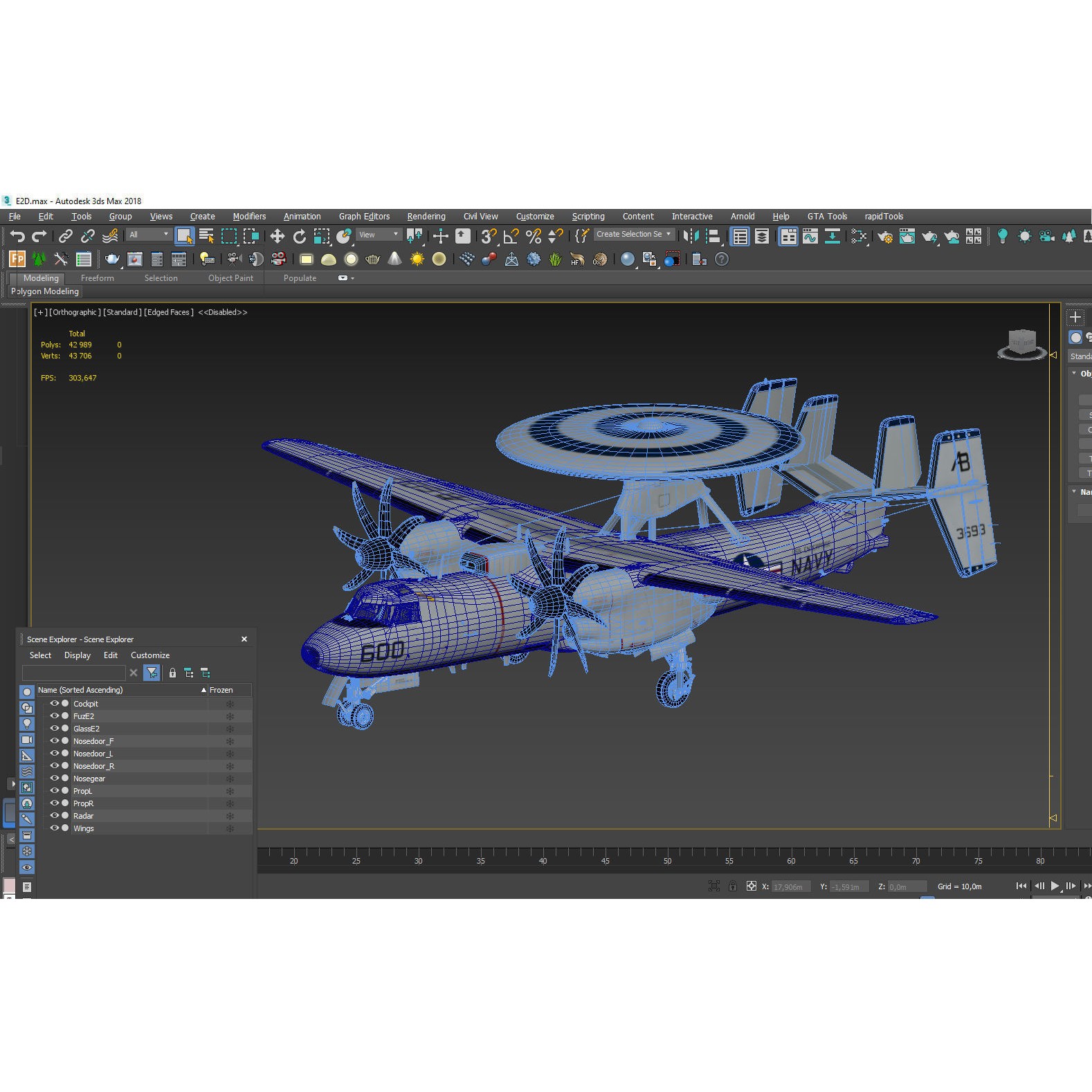Activate Unlink Selection tool

pyautogui.click(x=87, y=237)
